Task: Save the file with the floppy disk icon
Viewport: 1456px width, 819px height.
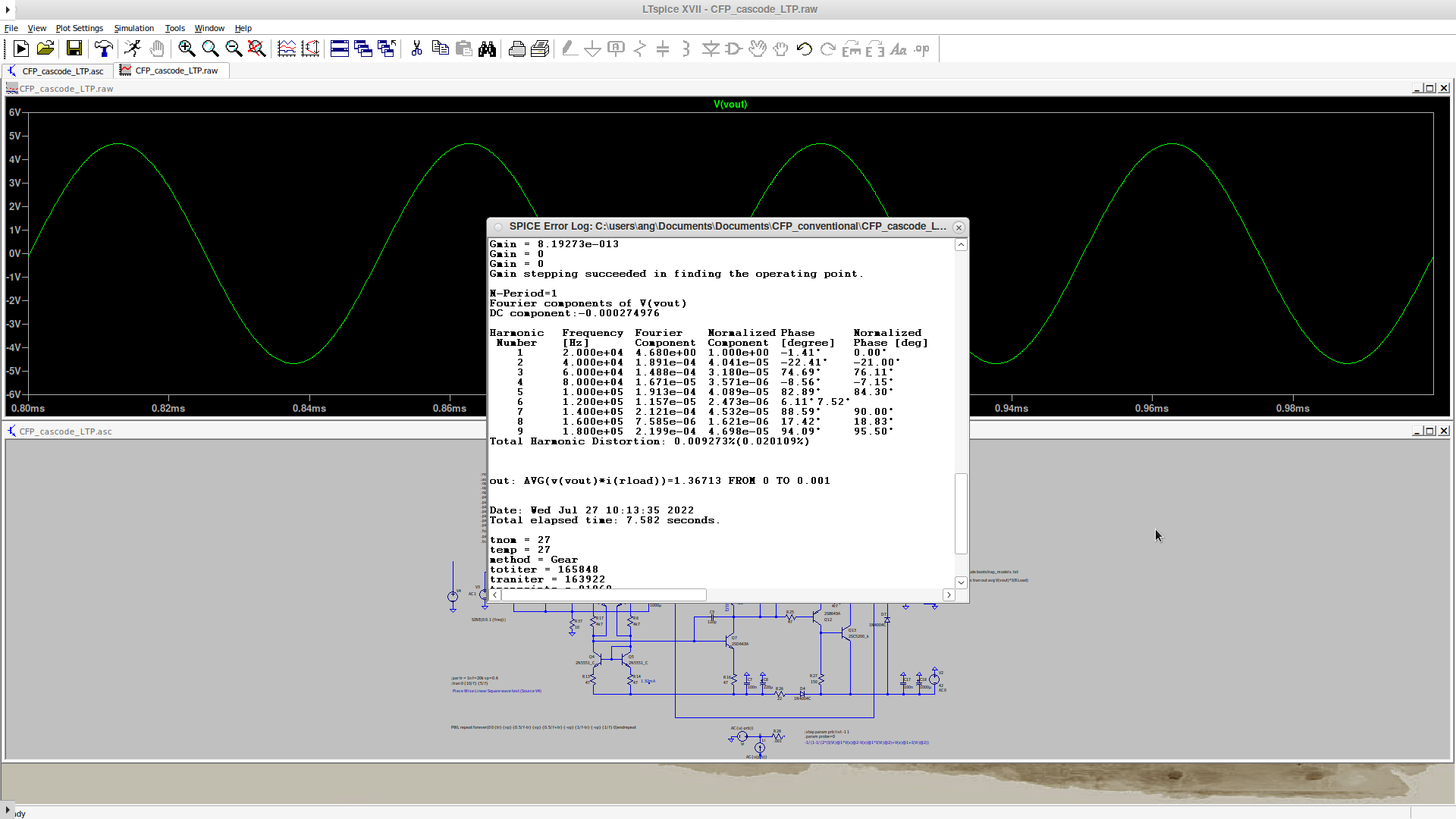Action: pos(74,49)
